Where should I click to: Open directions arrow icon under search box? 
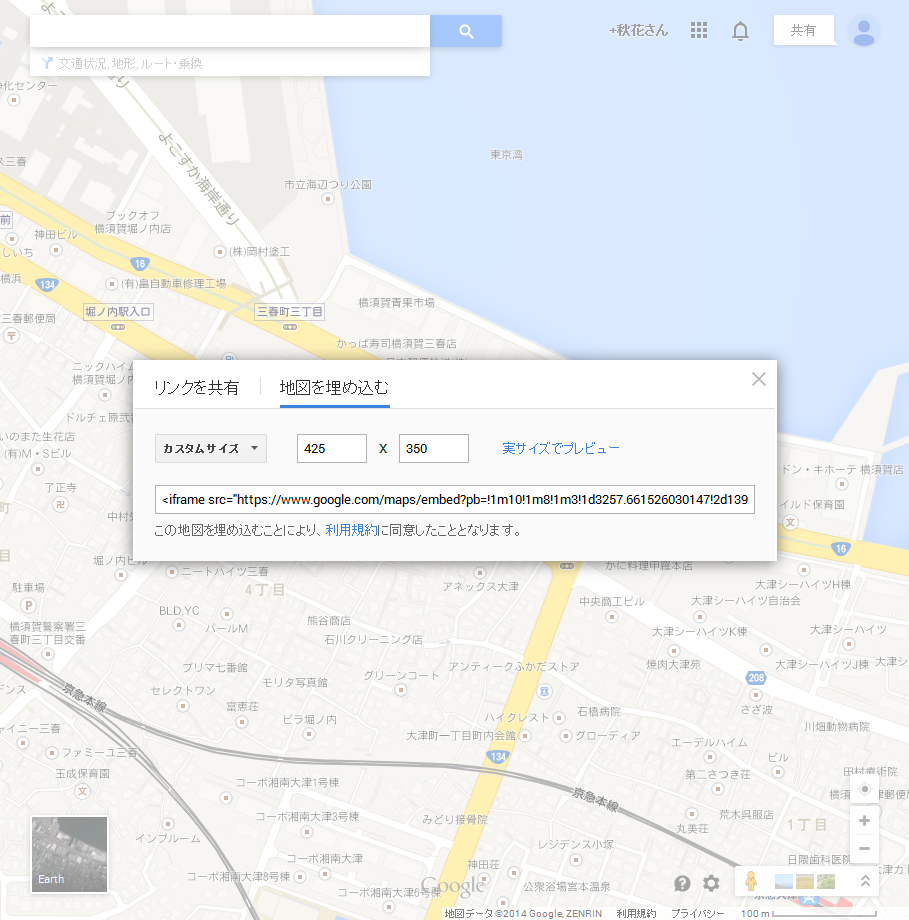pos(47,63)
